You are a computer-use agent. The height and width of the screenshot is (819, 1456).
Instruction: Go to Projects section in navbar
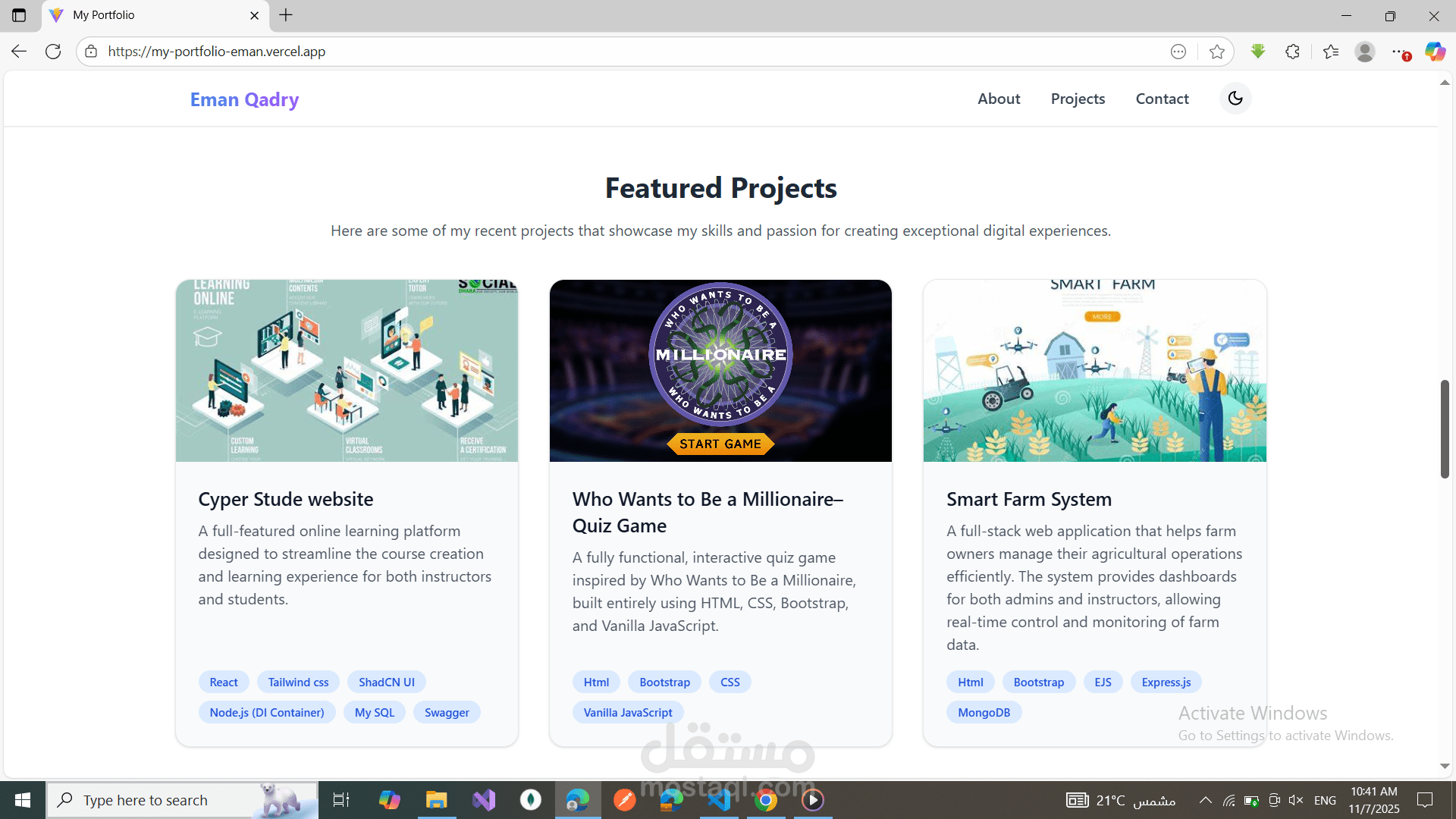point(1078,99)
